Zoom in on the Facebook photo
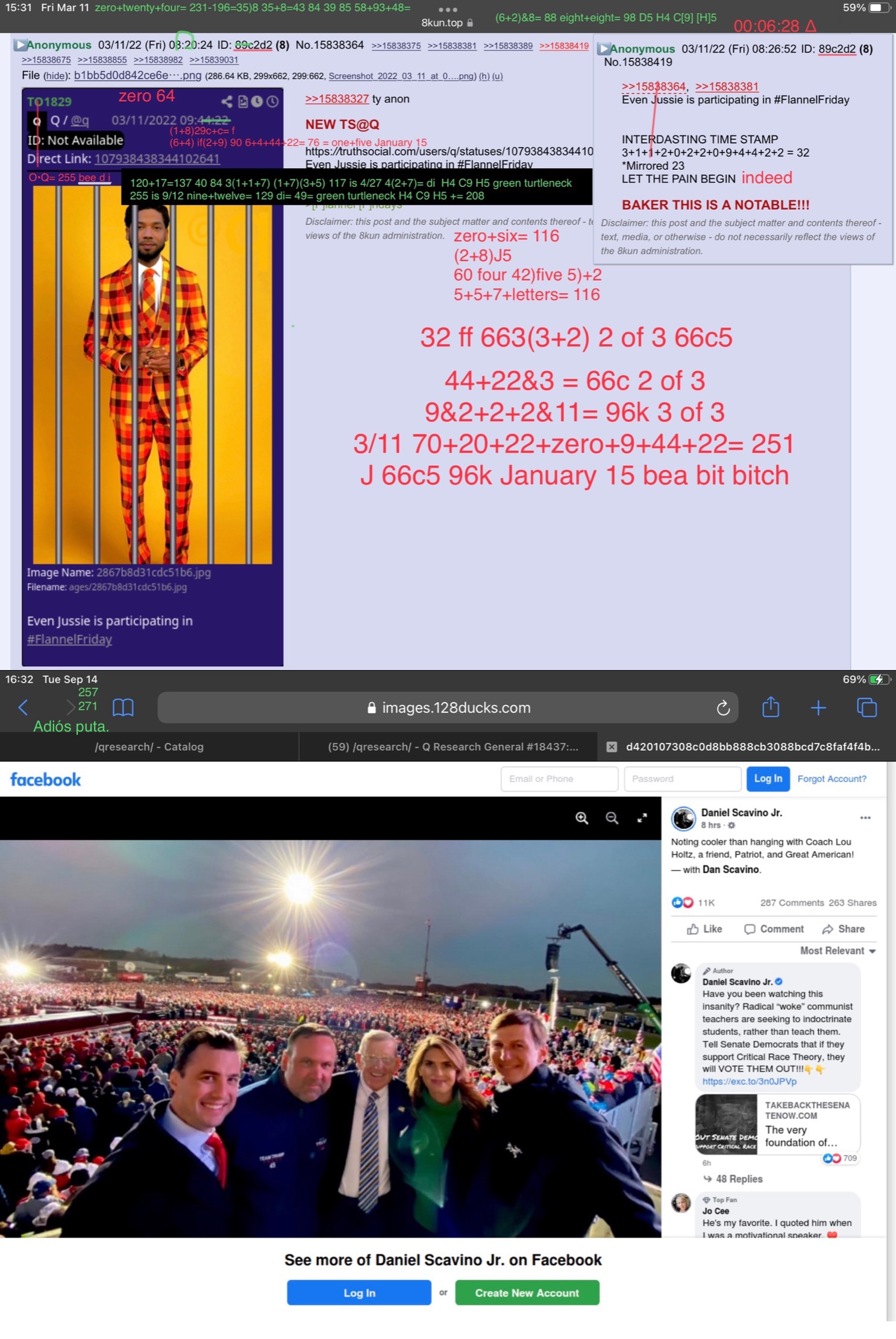 (x=581, y=818)
